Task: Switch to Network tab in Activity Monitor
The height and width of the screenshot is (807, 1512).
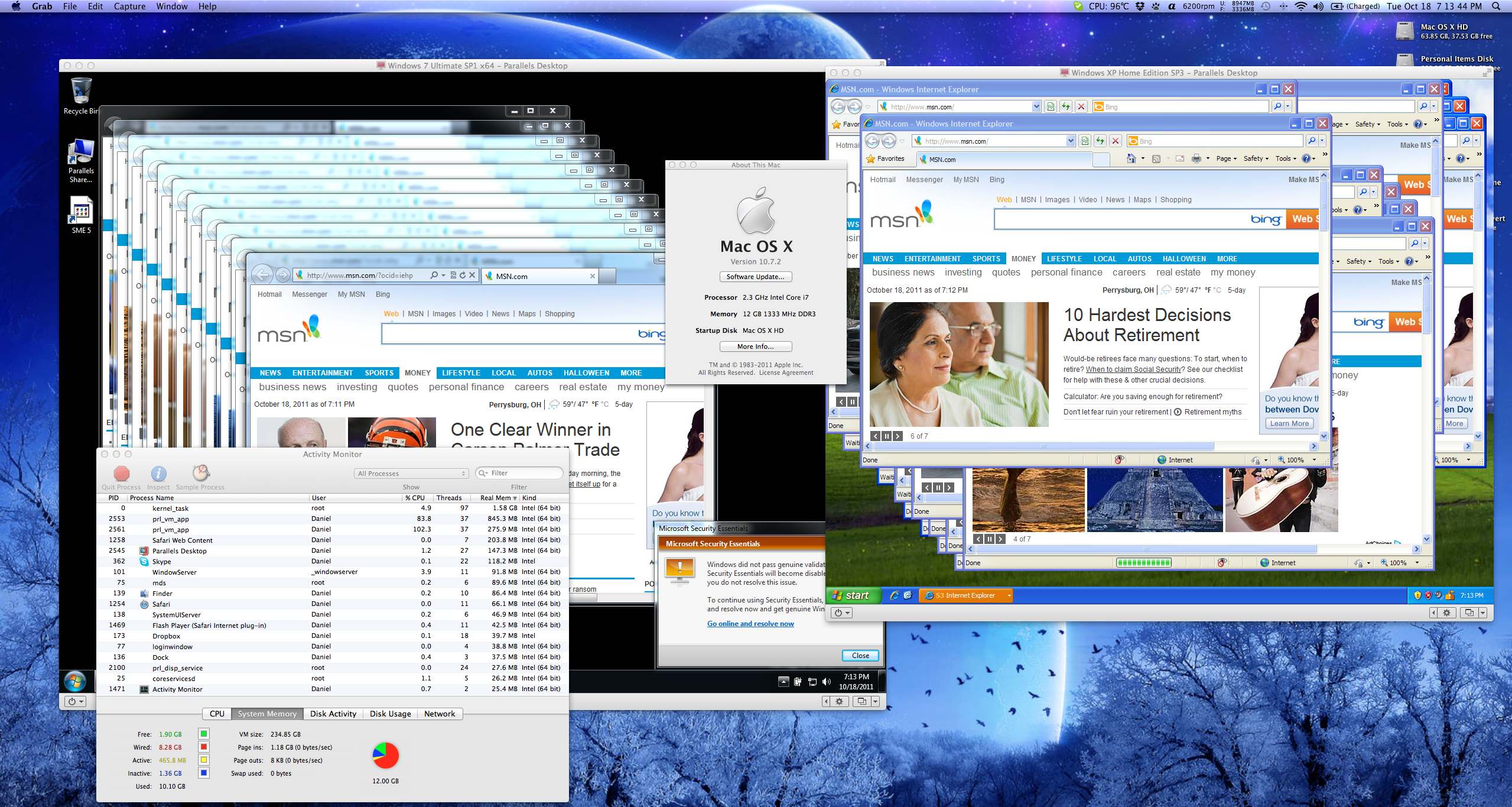Action: click(440, 714)
